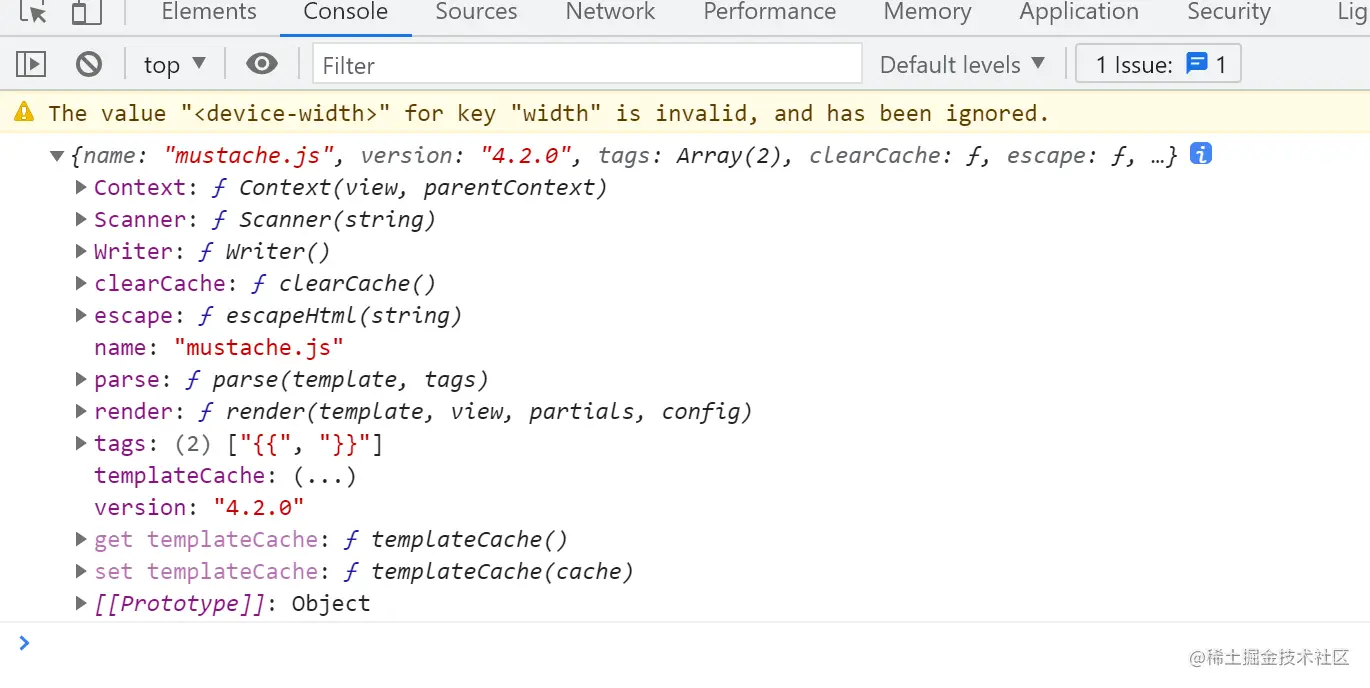The width and height of the screenshot is (1370, 688).
Task: Expand the escape function entry
Action: (x=82, y=315)
